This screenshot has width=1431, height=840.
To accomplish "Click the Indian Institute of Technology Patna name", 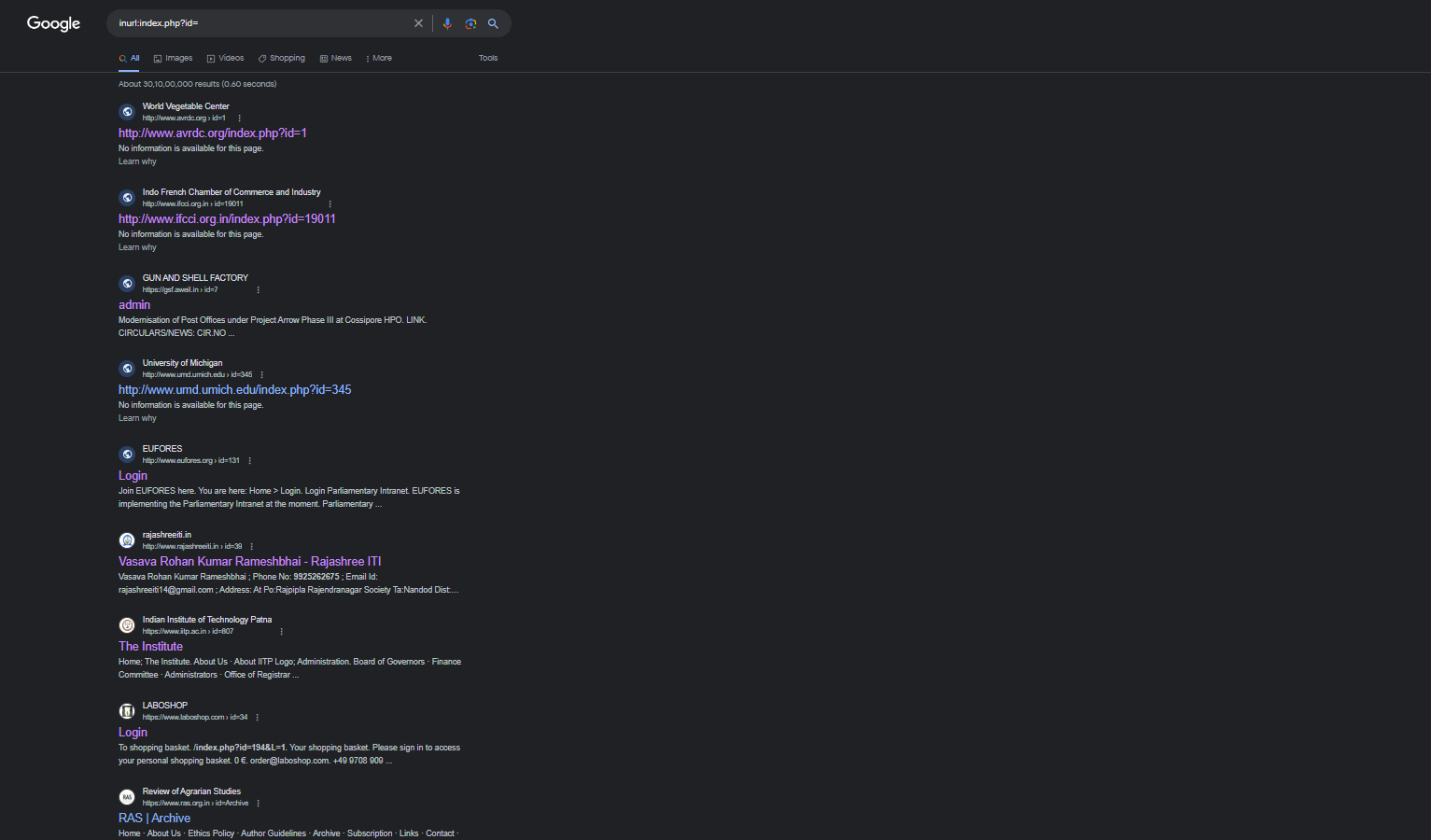I will tap(207, 620).
